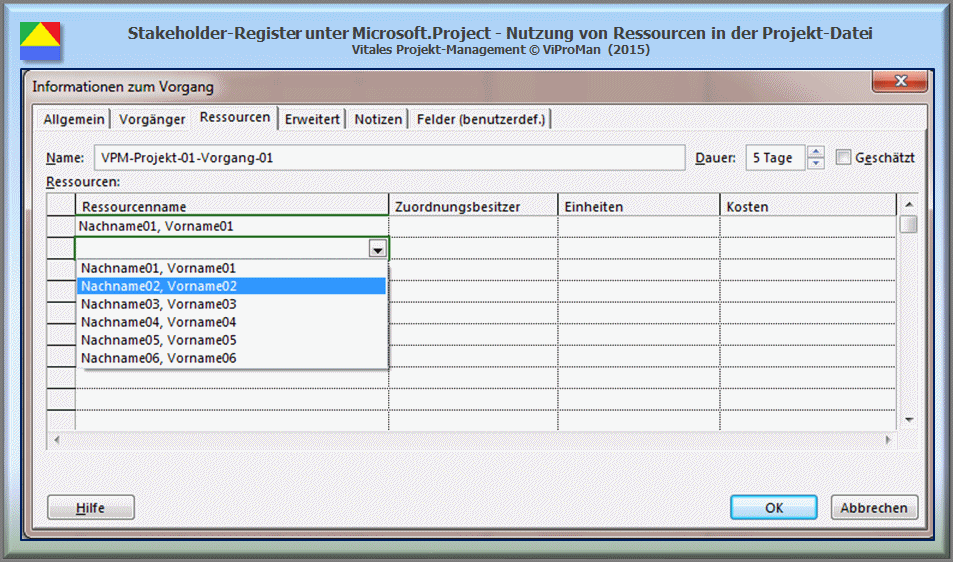Open the Notizen tab
Viewport: 953px width, 562px height.
coord(378,119)
